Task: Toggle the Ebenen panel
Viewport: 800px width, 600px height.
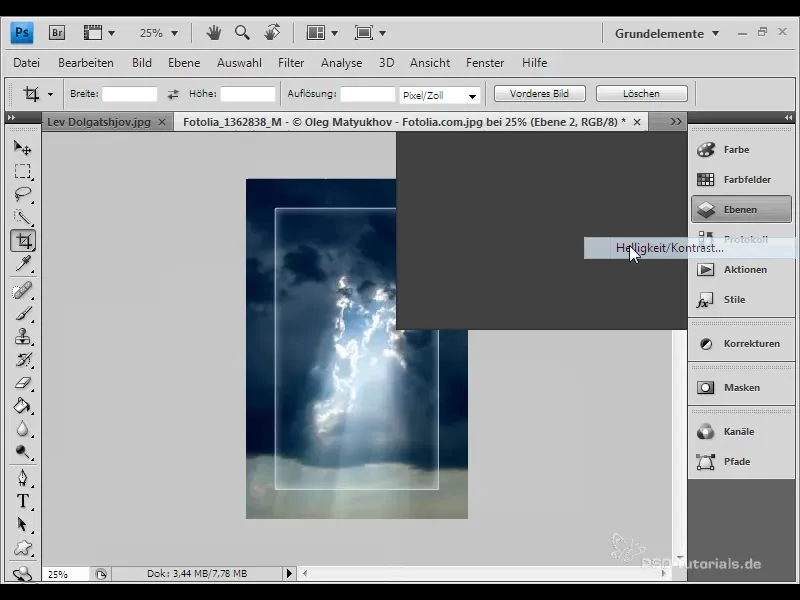Action: [741, 209]
